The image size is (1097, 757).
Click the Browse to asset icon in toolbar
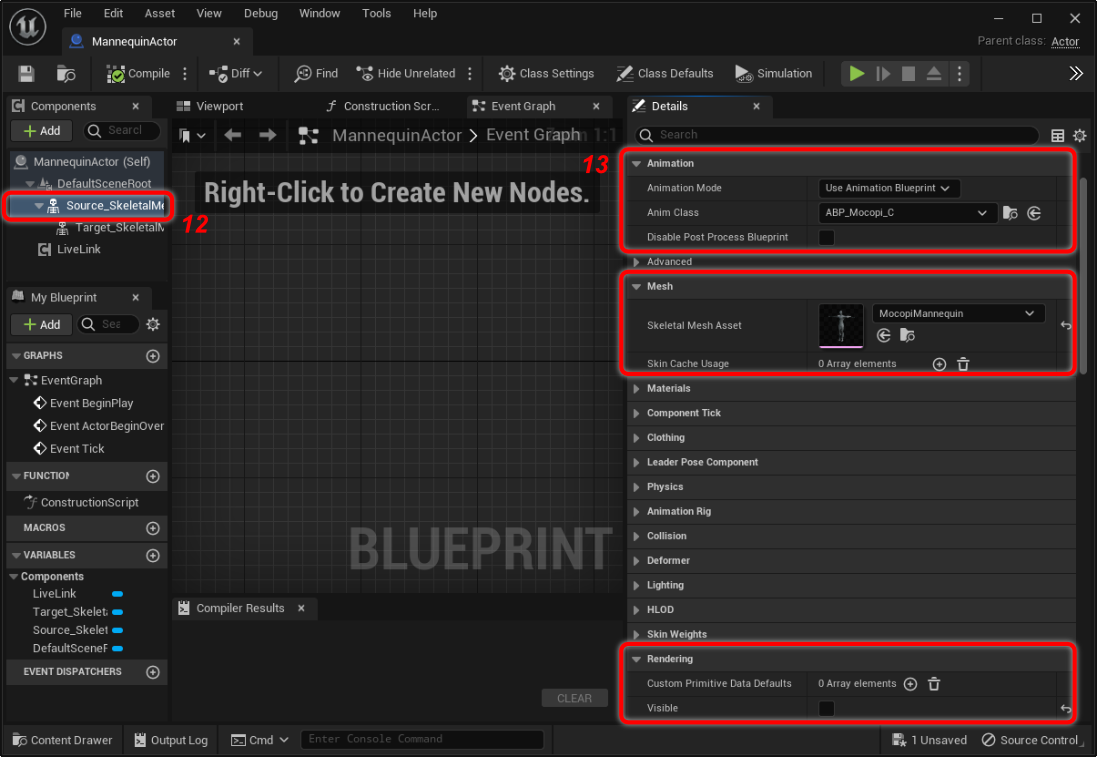point(66,74)
